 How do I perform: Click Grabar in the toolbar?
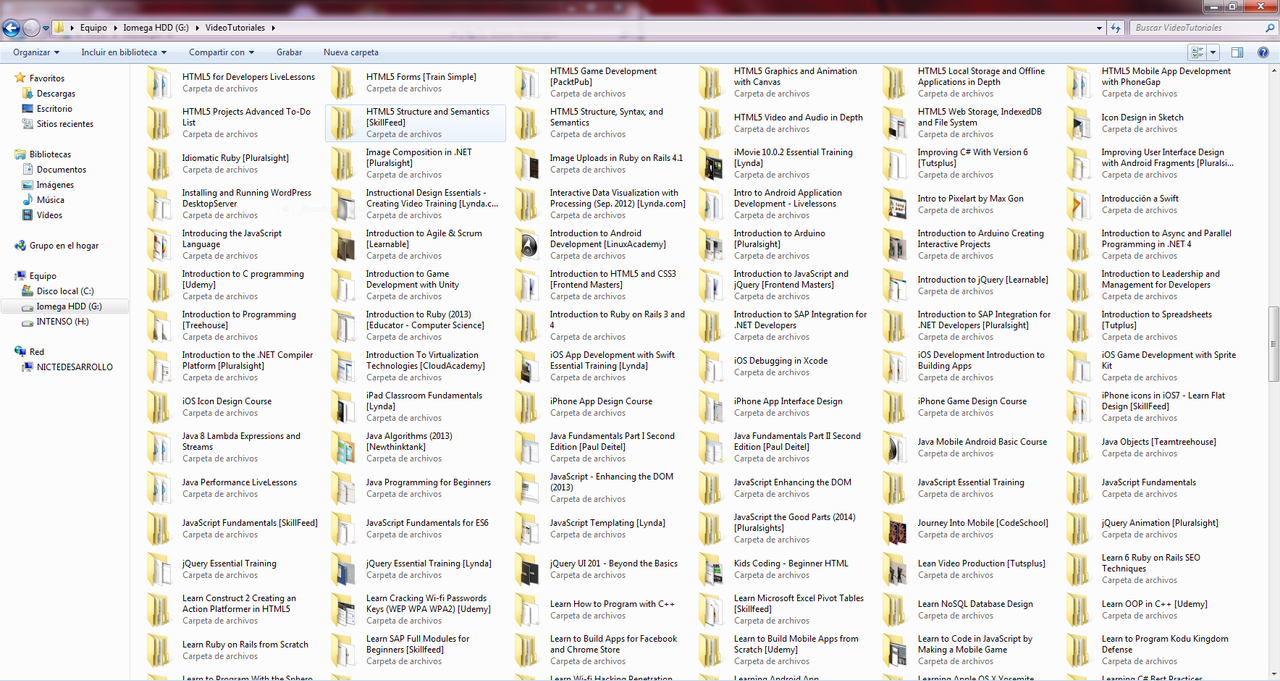pos(289,52)
